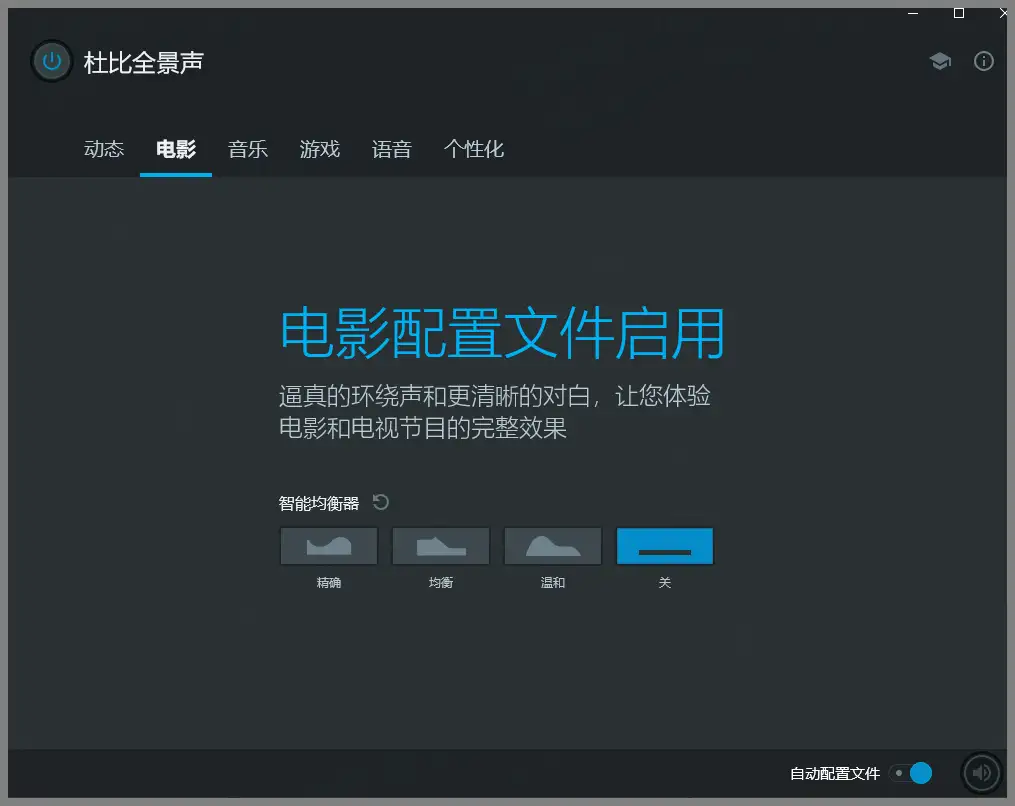
Task: Switch to the 音乐 tab
Action: (x=248, y=150)
